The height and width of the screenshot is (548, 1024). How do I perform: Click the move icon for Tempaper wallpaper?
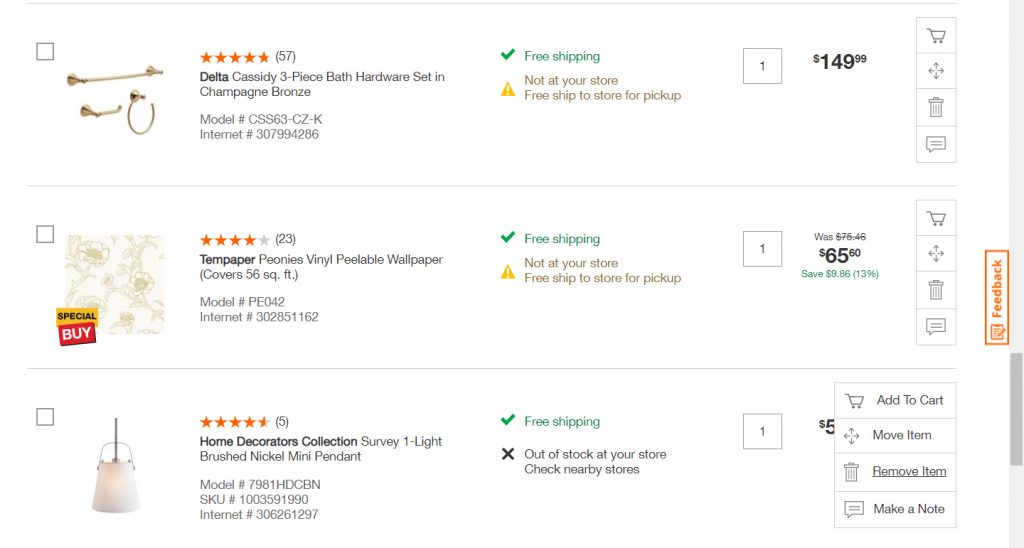(x=936, y=253)
